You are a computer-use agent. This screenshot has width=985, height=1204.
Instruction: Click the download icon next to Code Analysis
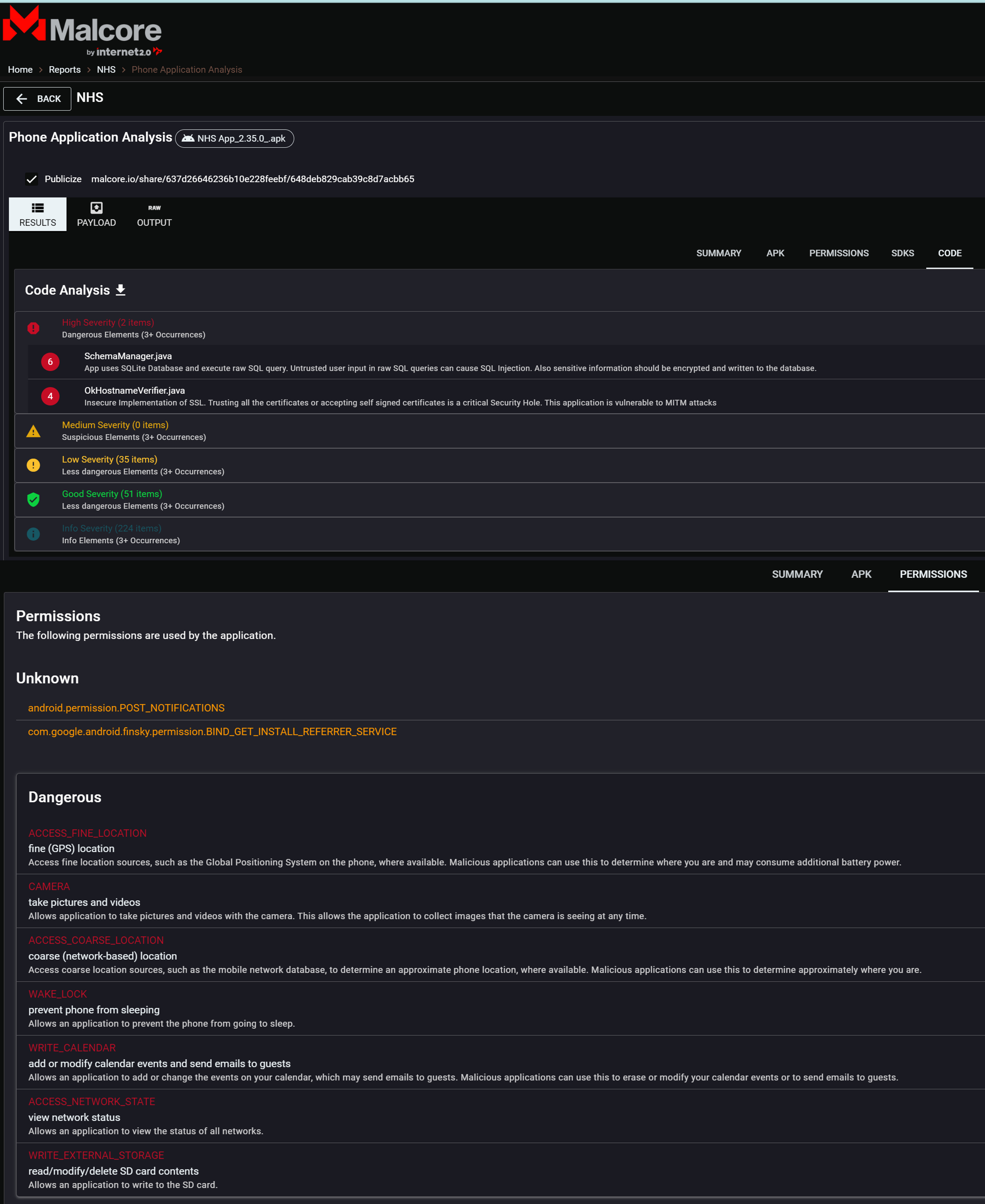click(x=120, y=290)
